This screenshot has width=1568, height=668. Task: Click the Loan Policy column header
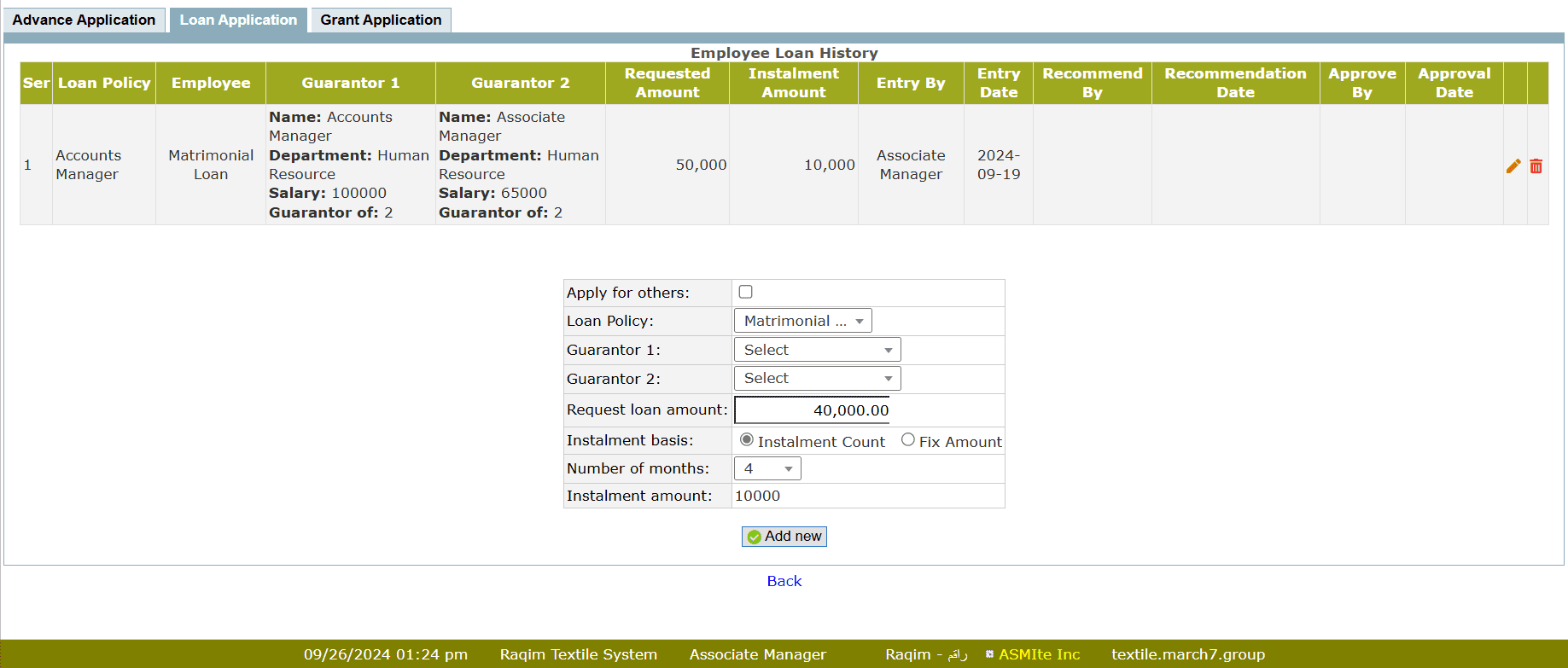[x=104, y=83]
